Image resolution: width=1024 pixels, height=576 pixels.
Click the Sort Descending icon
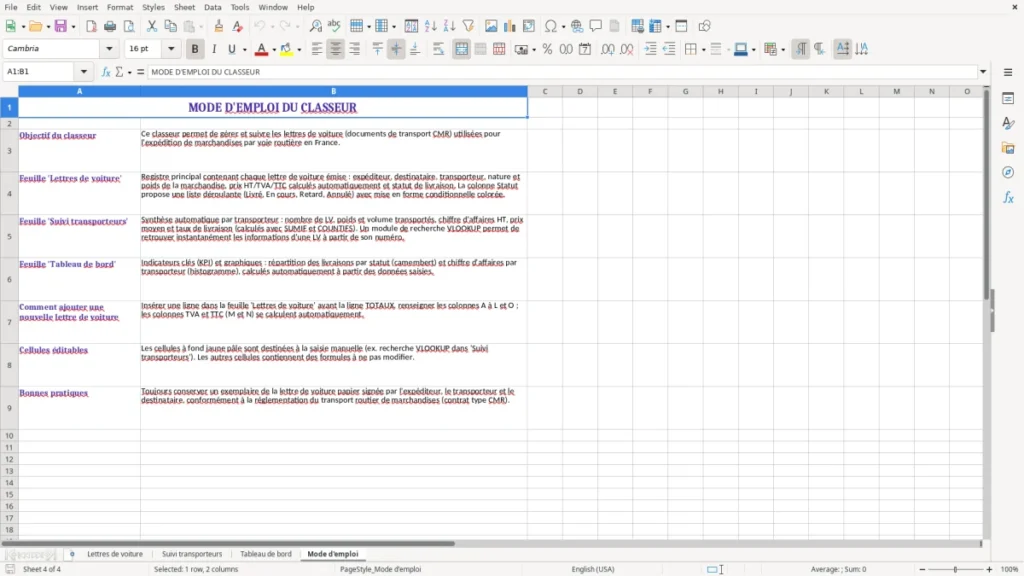[449, 26]
